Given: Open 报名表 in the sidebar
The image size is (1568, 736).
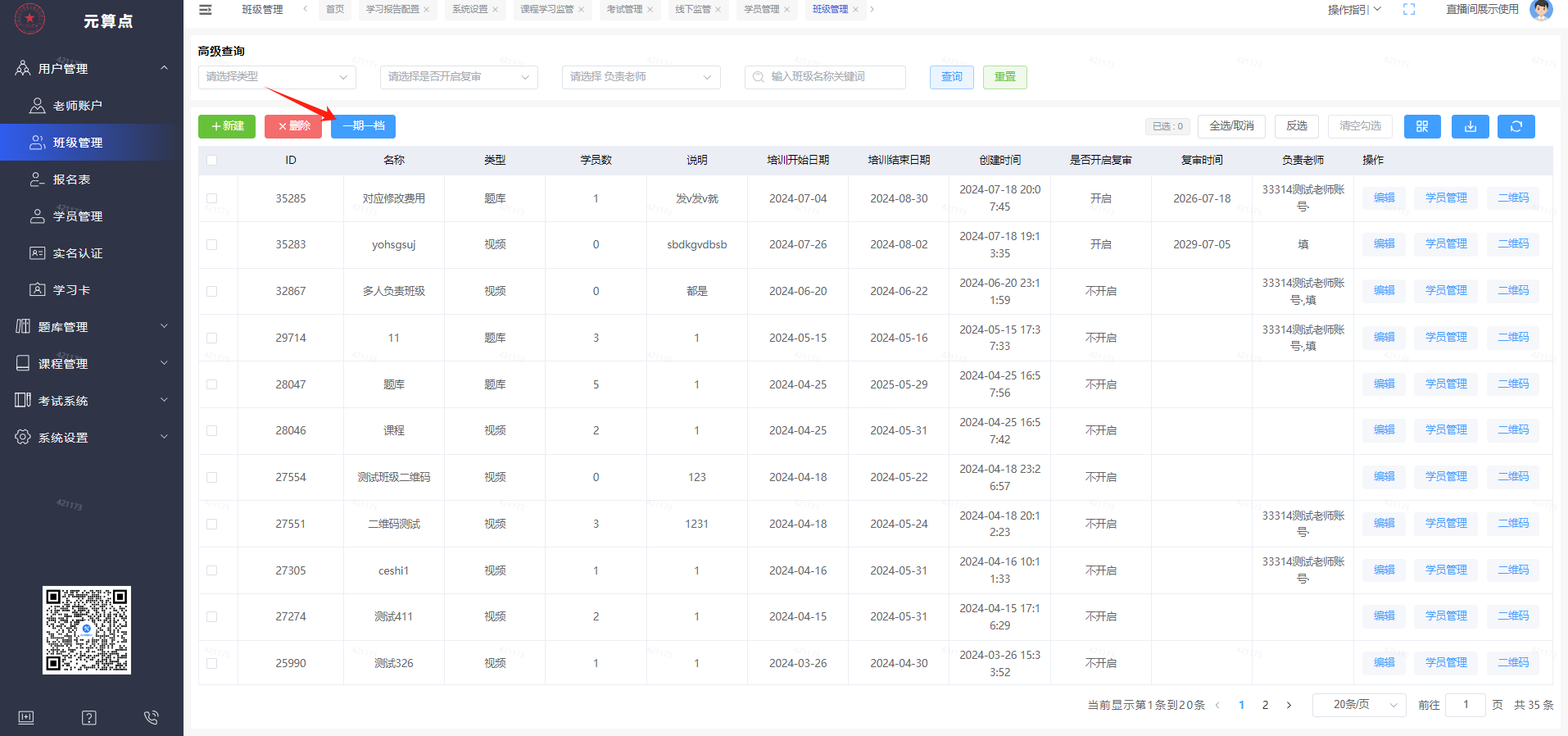Looking at the screenshot, I should pos(92,179).
